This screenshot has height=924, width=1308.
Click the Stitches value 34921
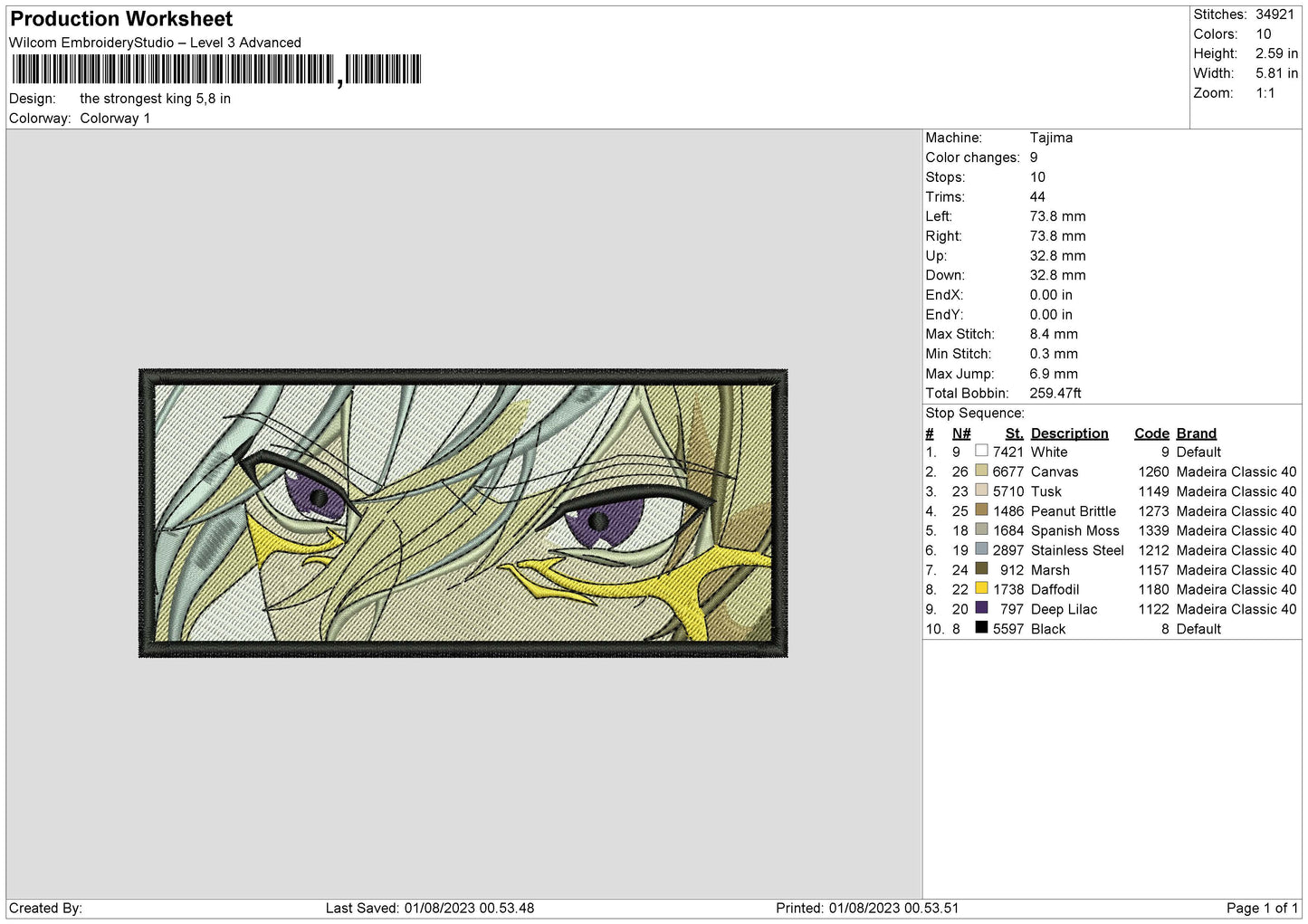tap(1275, 14)
